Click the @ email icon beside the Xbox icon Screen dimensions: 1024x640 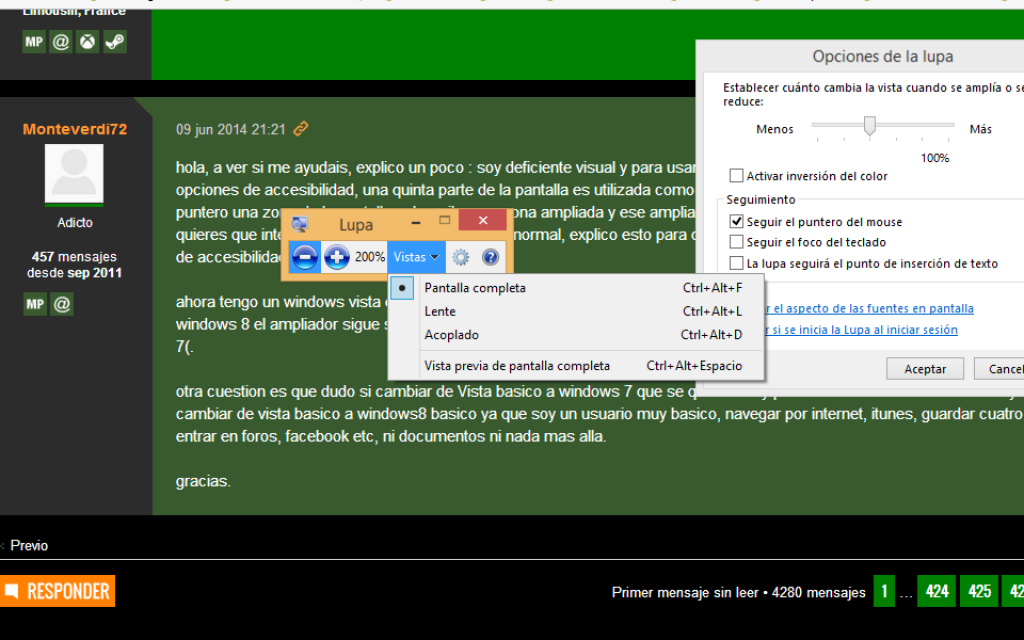(61, 42)
